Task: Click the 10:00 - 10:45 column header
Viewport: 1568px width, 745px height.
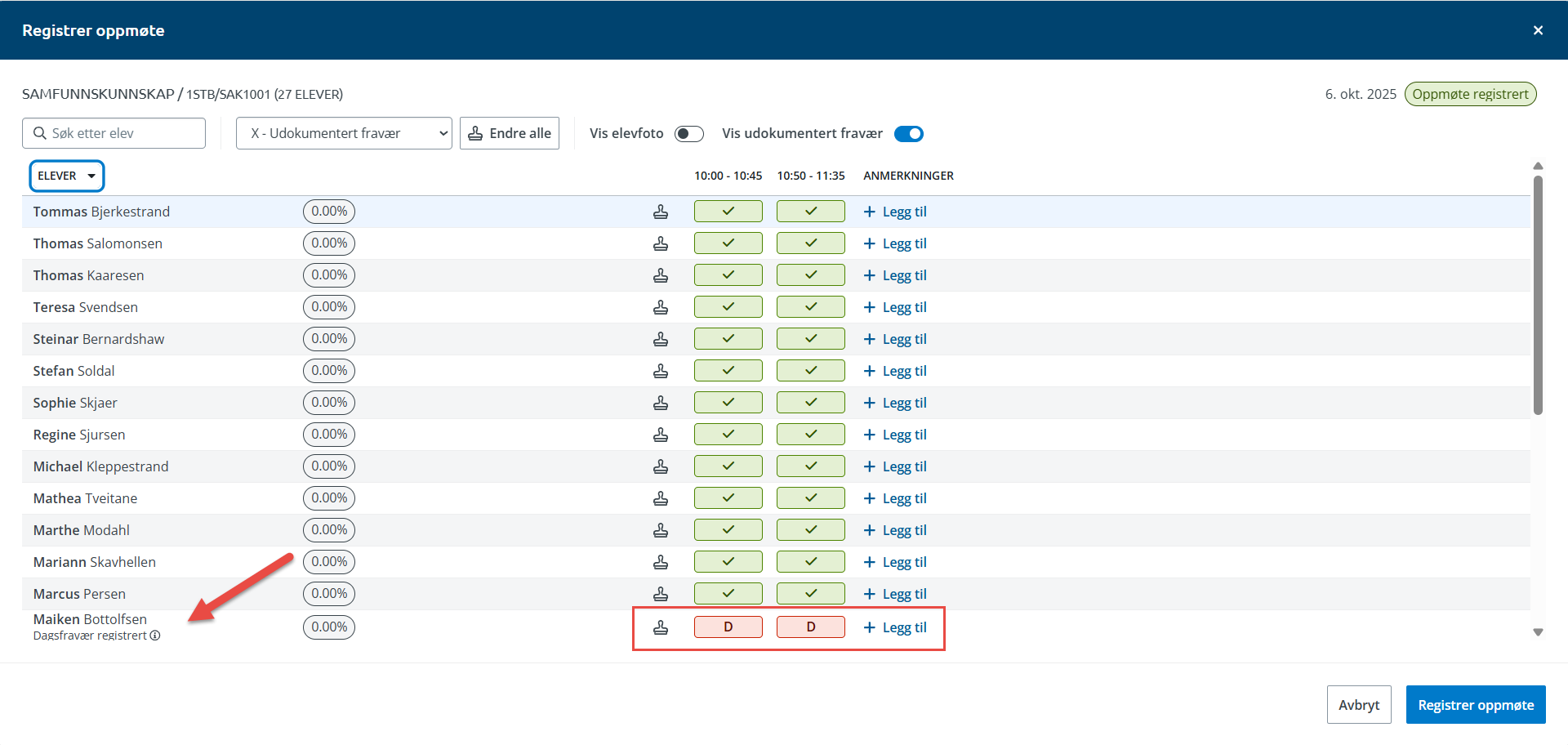Action: pos(728,176)
